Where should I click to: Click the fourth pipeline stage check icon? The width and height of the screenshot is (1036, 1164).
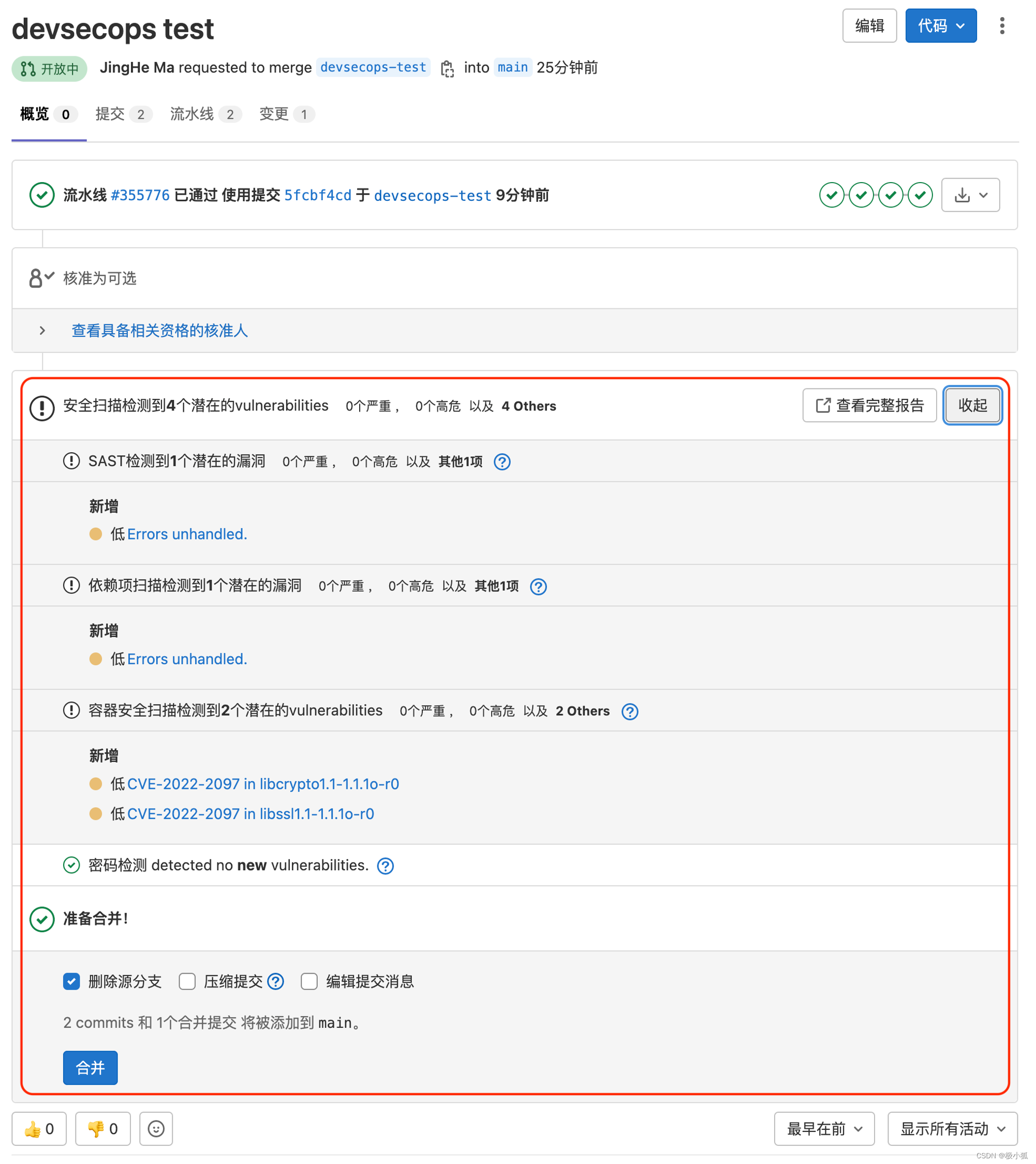921,195
